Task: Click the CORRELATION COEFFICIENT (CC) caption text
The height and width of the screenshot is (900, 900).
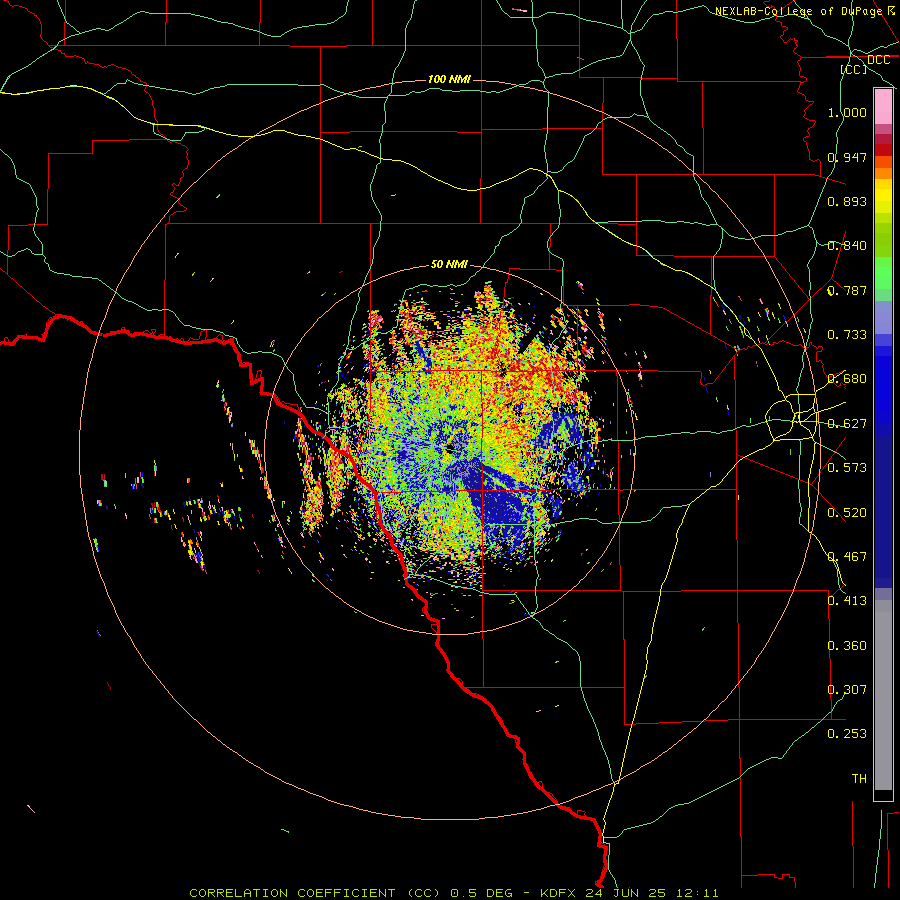Action: pyautogui.click(x=314, y=893)
